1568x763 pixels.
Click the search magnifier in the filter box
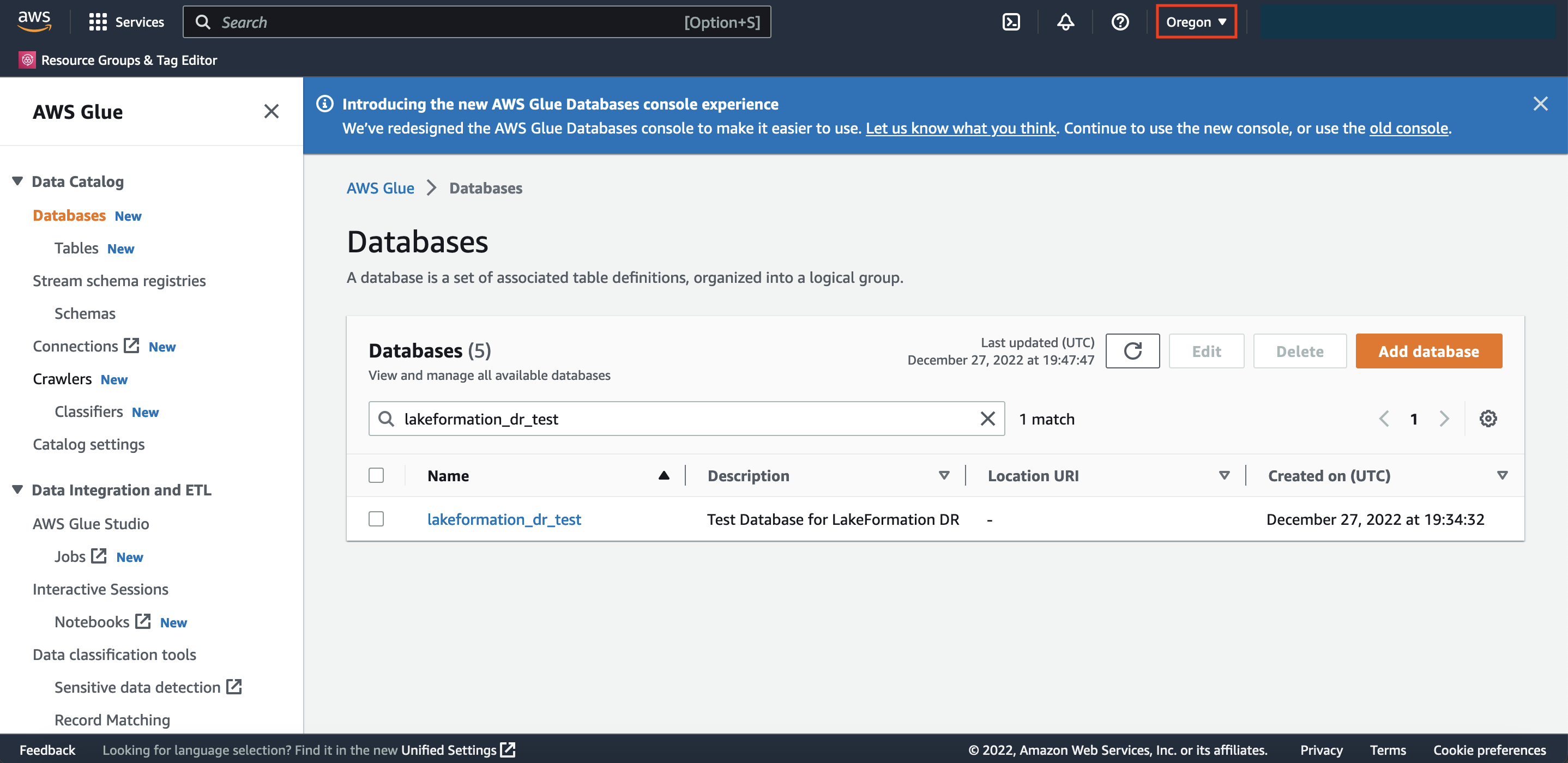click(x=386, y=418)
